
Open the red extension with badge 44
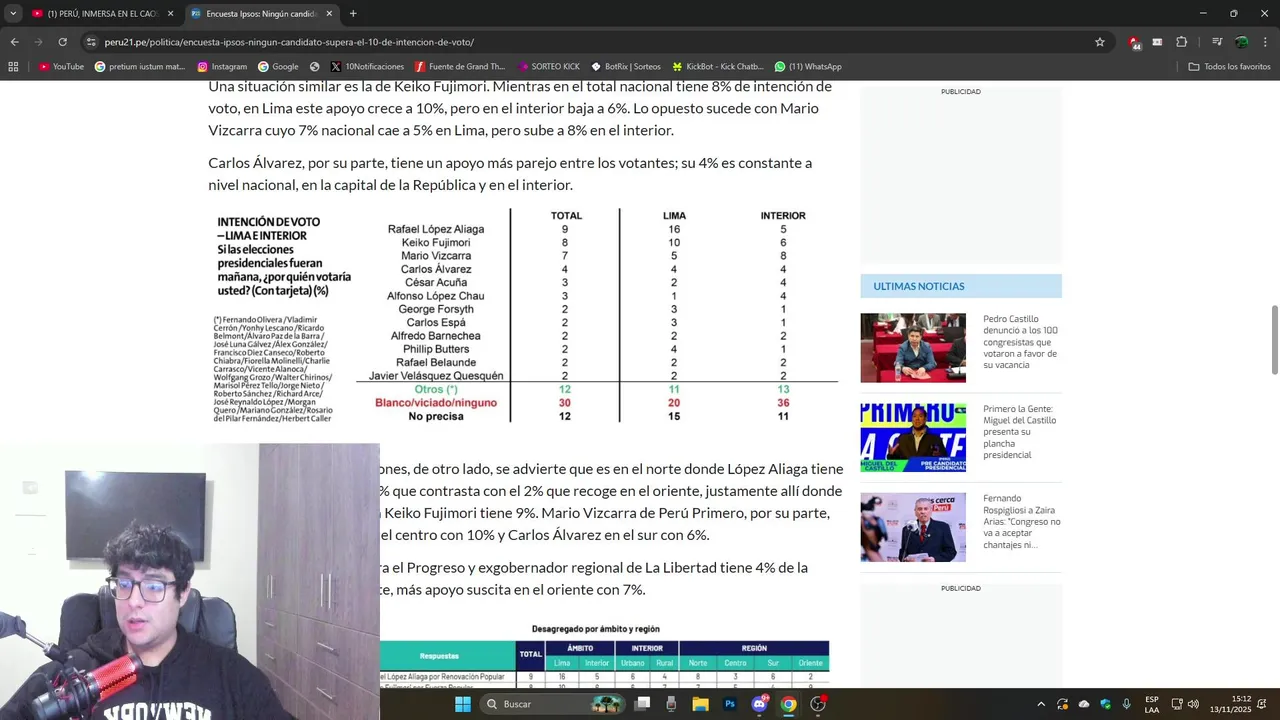(x=1134, y=42)
